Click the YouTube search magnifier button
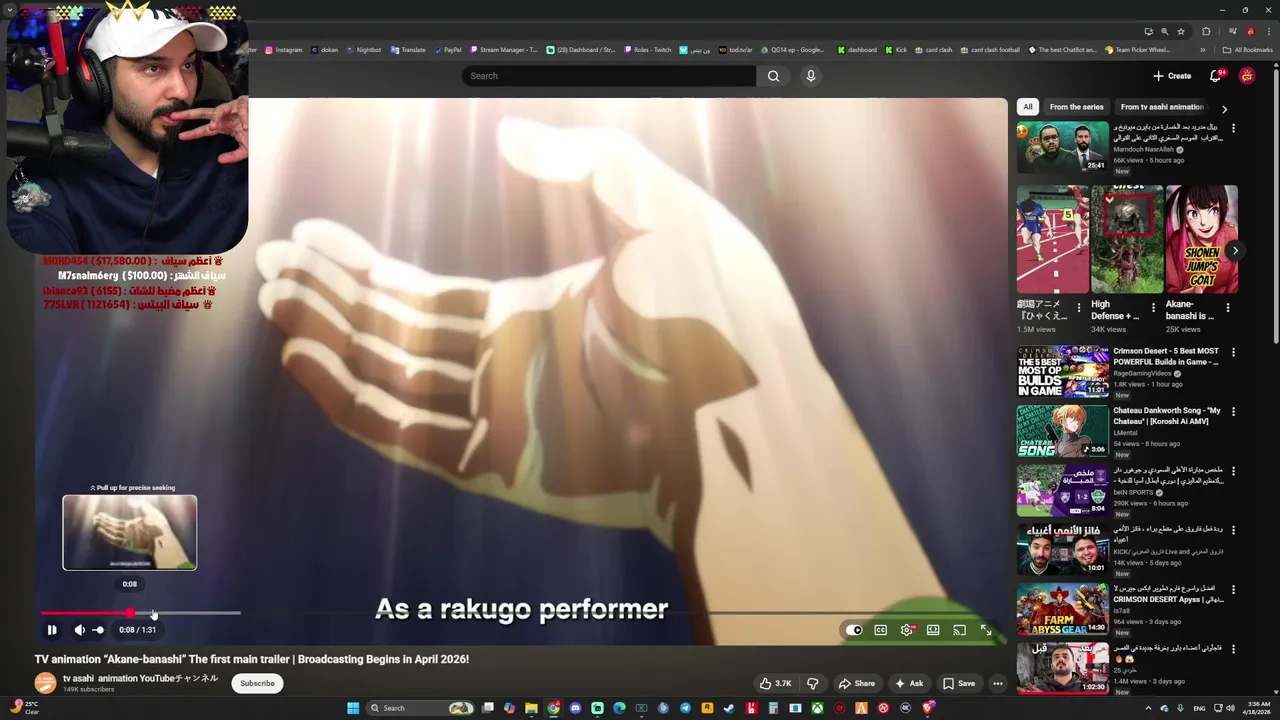 click(x=773, y=76)
